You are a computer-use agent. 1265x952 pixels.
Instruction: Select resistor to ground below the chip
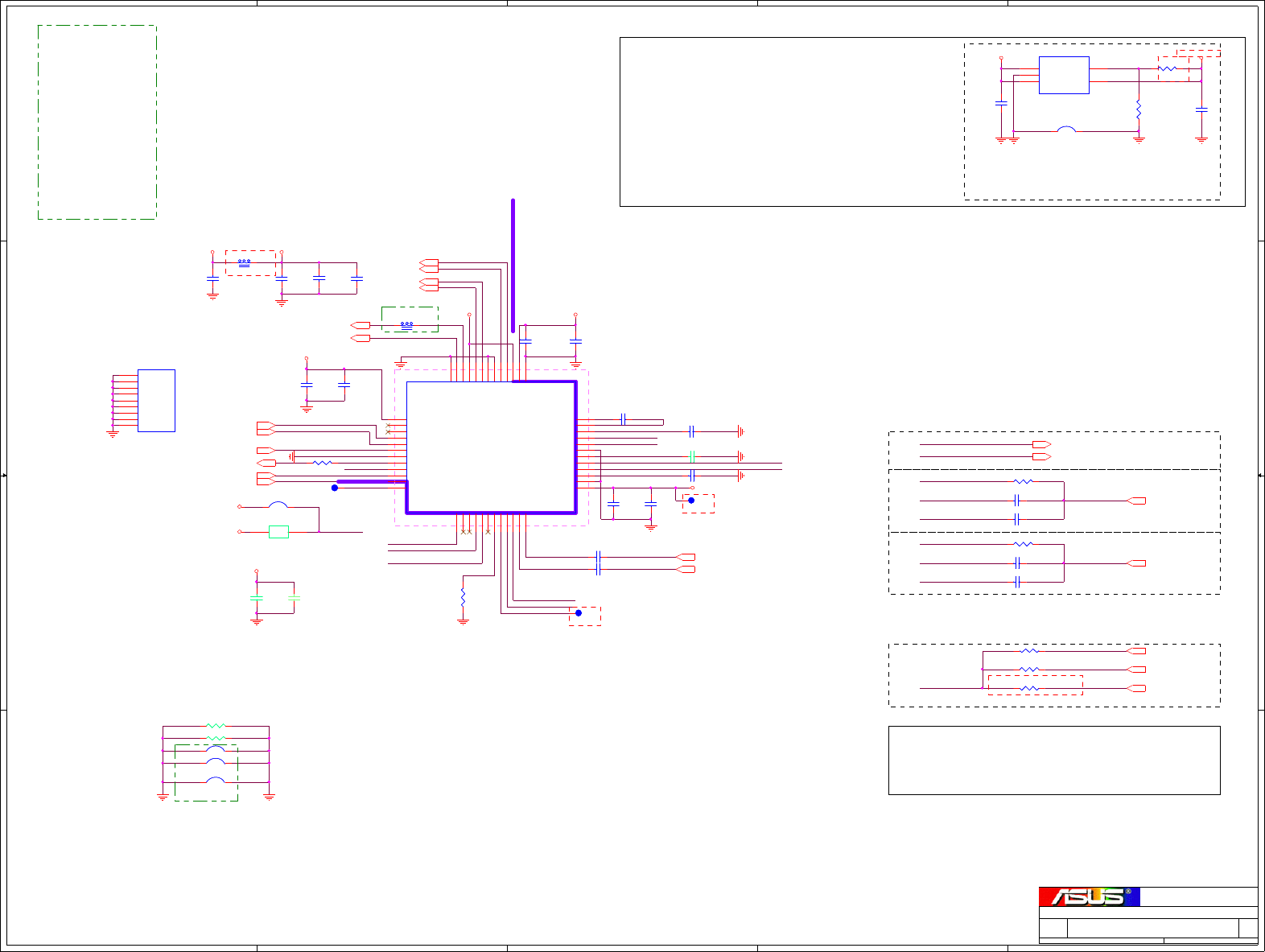(x=463, y=598)
